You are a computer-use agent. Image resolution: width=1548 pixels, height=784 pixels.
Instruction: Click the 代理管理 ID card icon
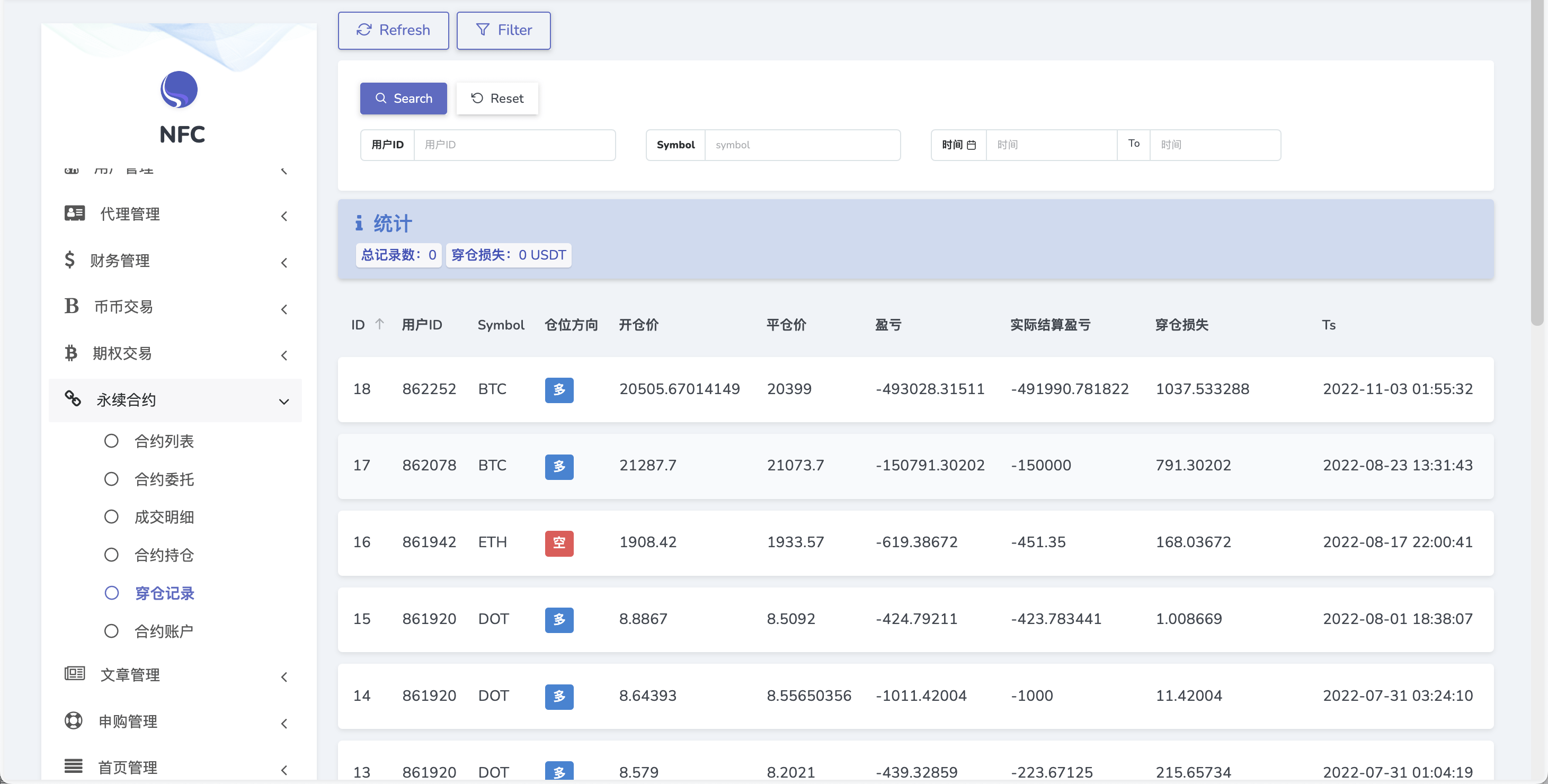point(75,213)
